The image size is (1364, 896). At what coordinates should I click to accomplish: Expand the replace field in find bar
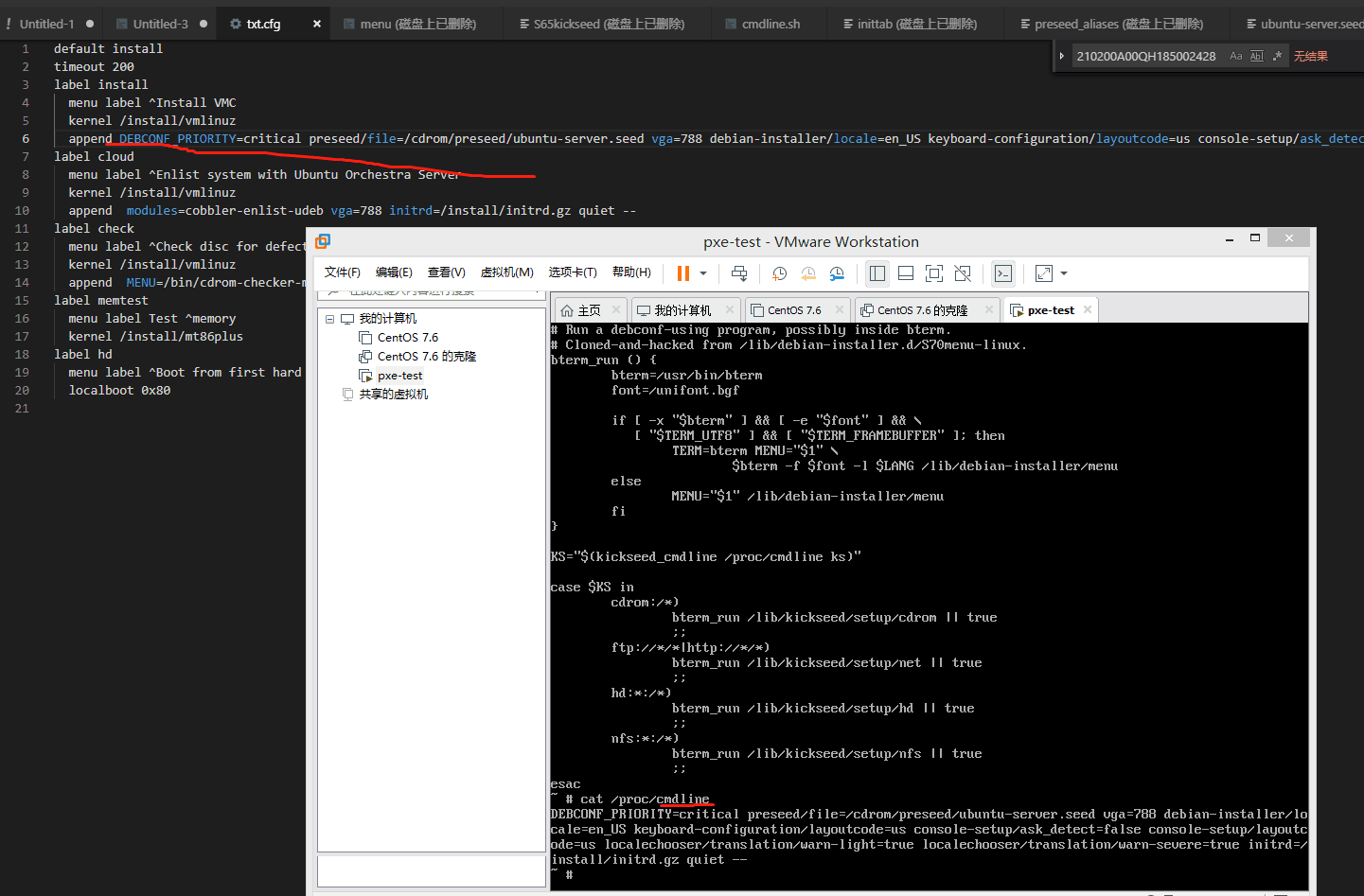click(1062, 56)
